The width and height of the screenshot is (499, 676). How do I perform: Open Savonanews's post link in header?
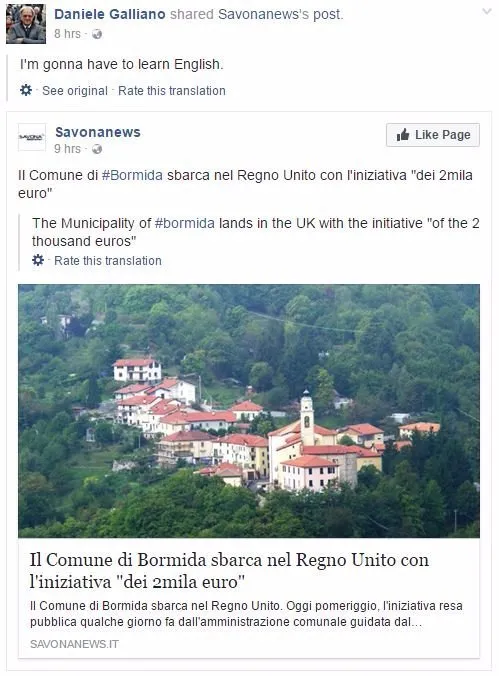point(280,14)
